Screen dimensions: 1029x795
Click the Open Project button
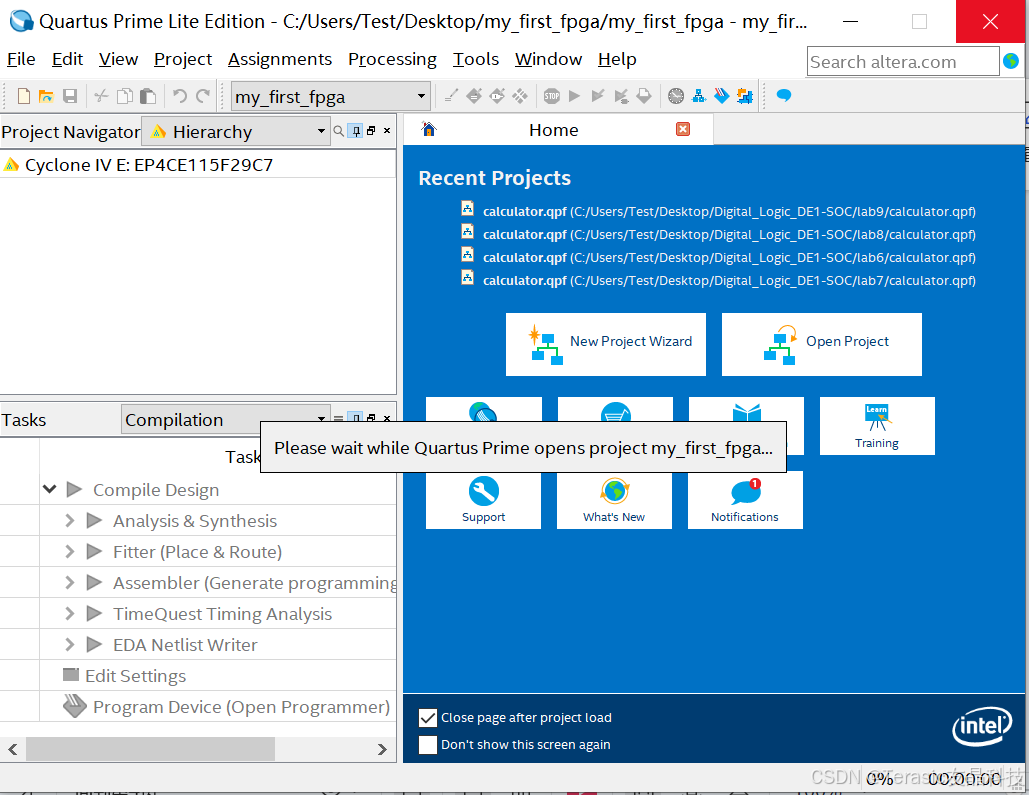822,344
